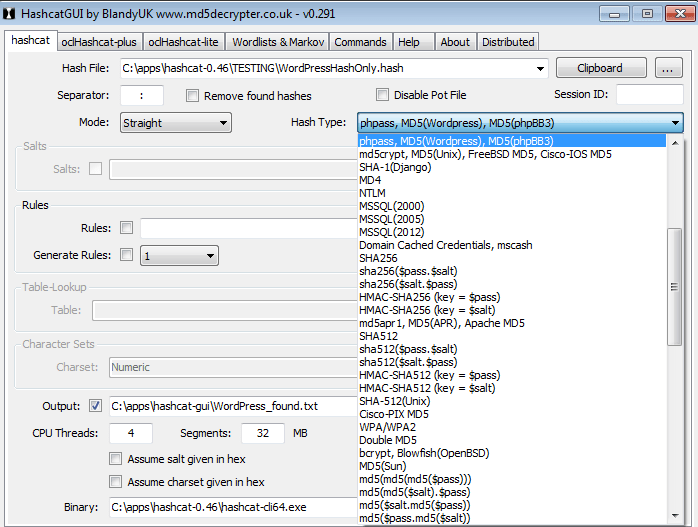Select Domain Cached Credentials, mscash
The height and width of the screenshot is (527, 698).
pyautogui.click(x=512, y=245)
